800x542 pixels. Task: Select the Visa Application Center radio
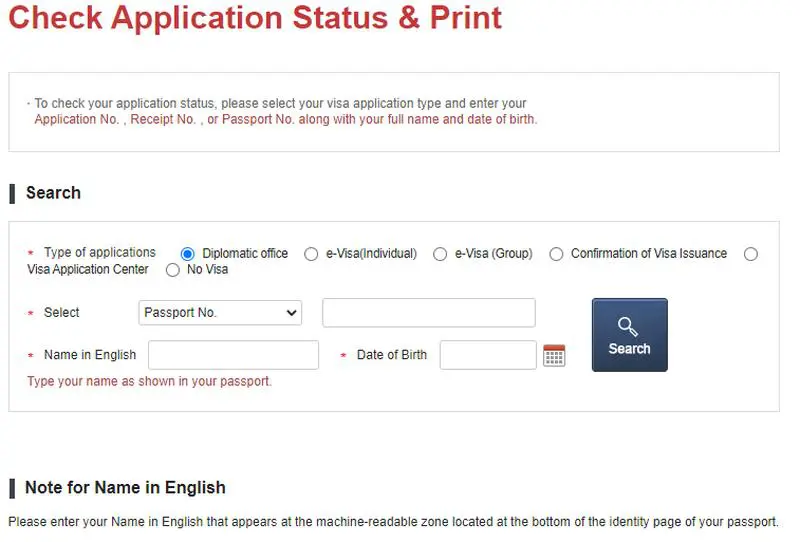point(751,254)
